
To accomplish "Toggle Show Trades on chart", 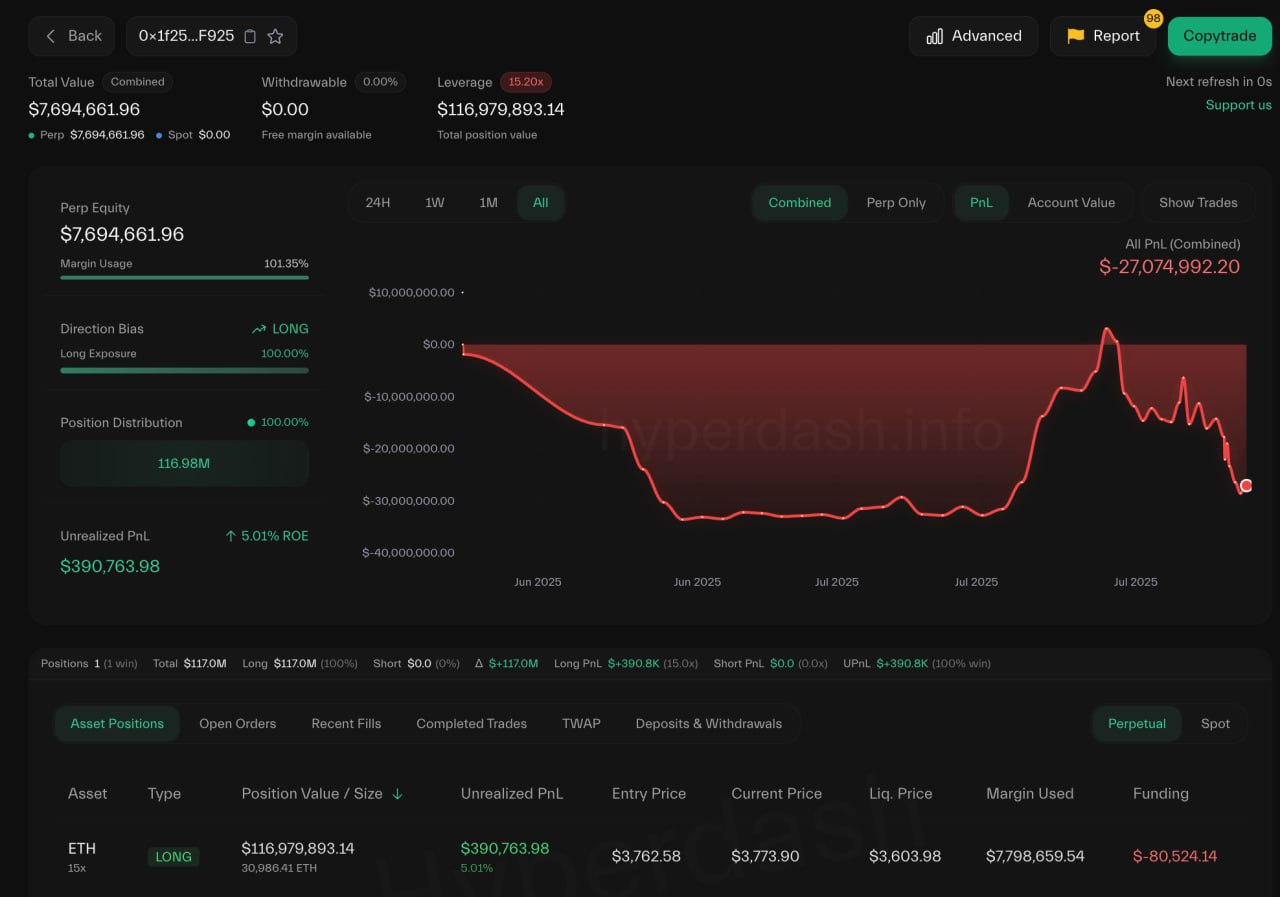I will [x=1198, y=202].
